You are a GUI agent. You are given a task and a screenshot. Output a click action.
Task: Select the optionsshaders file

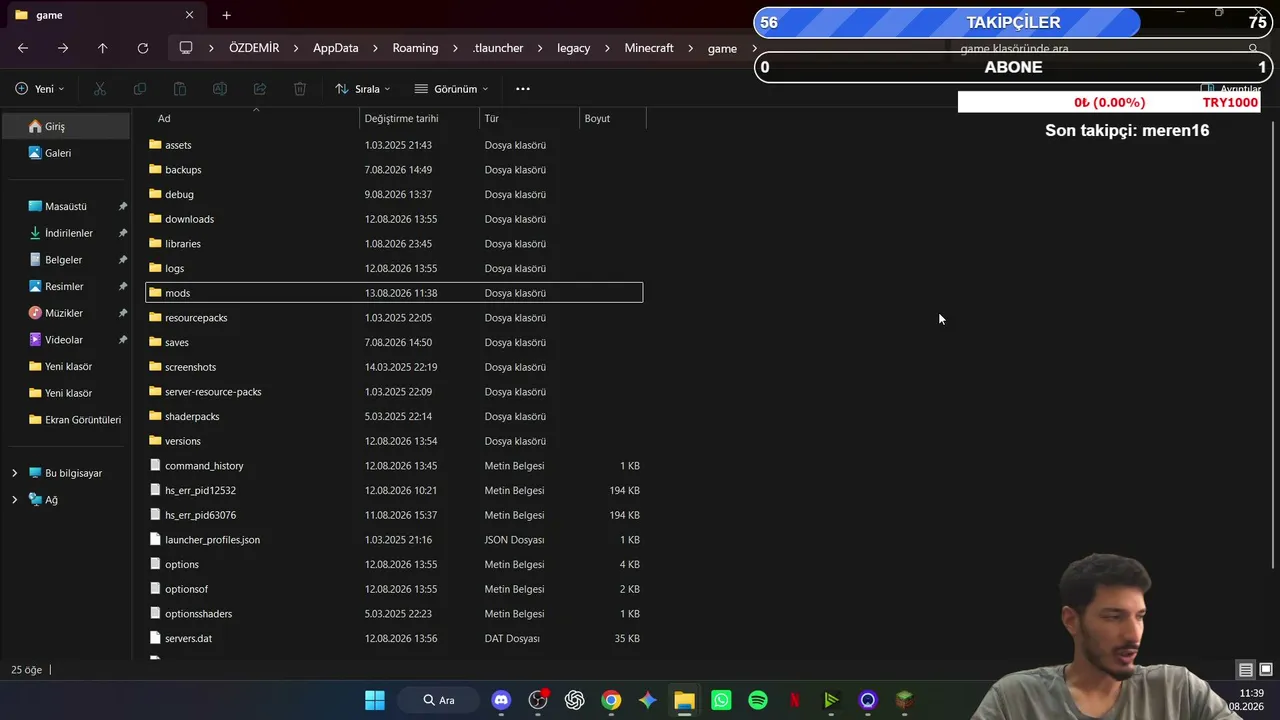tap(394, 614)
